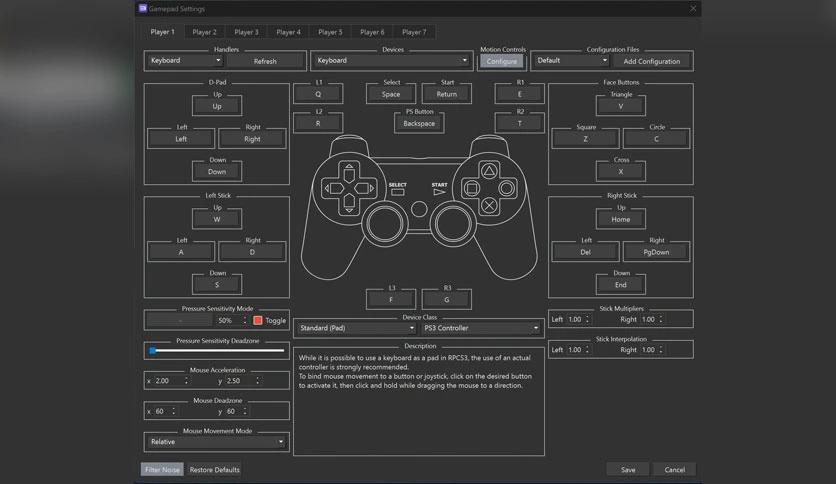Click the Restore Defaults button

[x=214, y=470]
